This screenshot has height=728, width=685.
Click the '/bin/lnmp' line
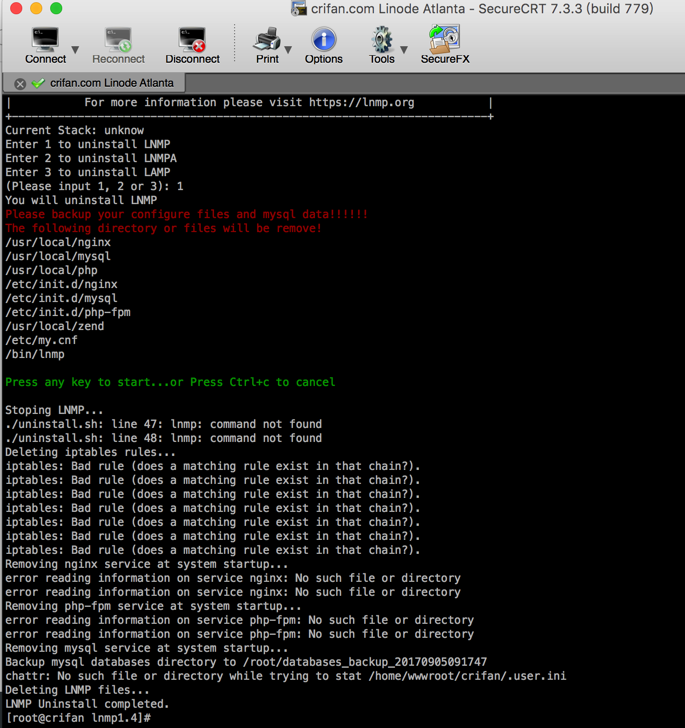(35, 354)
